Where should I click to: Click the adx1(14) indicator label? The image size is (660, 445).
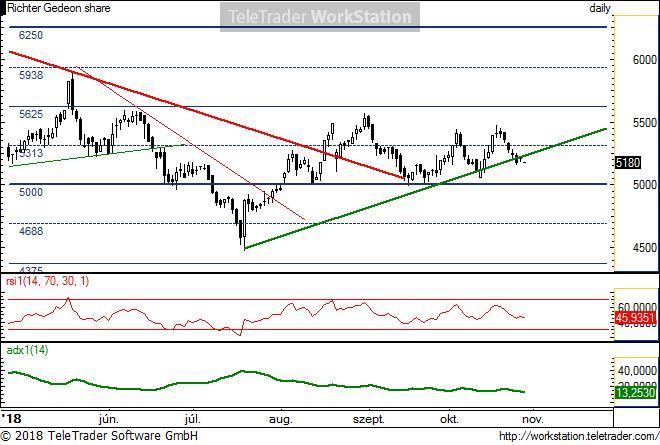27,350
